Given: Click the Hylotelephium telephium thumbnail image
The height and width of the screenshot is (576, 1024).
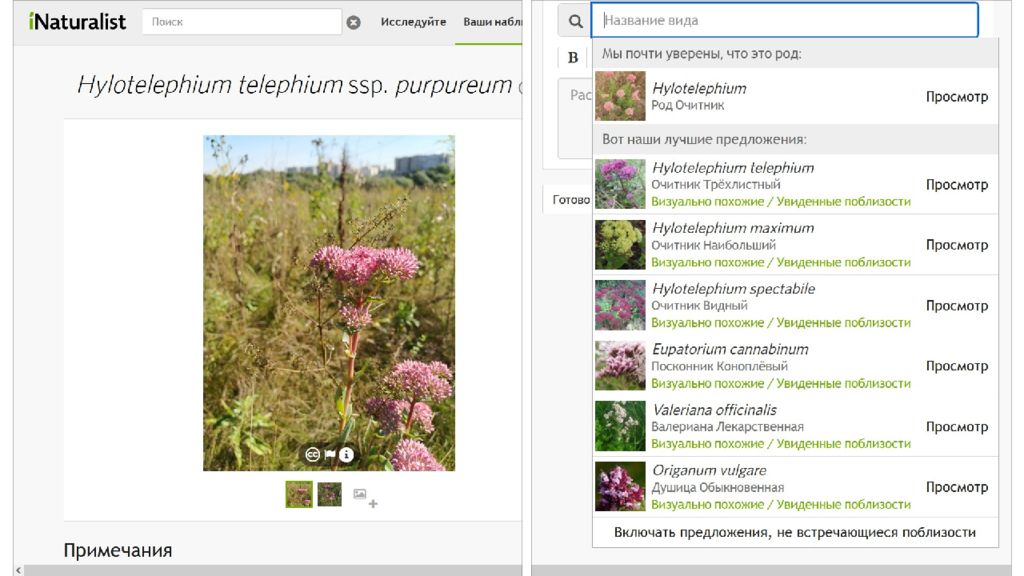Looking at the screenshot, I should coord(620,184).
